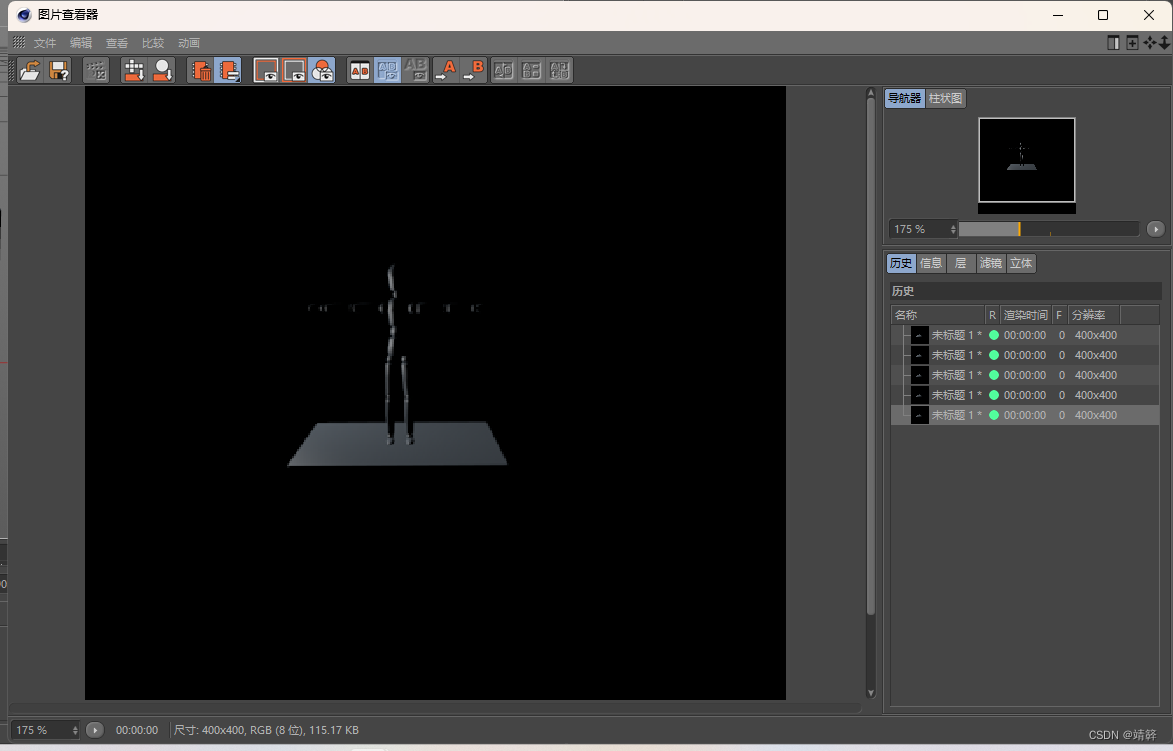This screenshot has height=751, width=1173.
Task: Click the save image disk icon
Action: click(59, 70)
